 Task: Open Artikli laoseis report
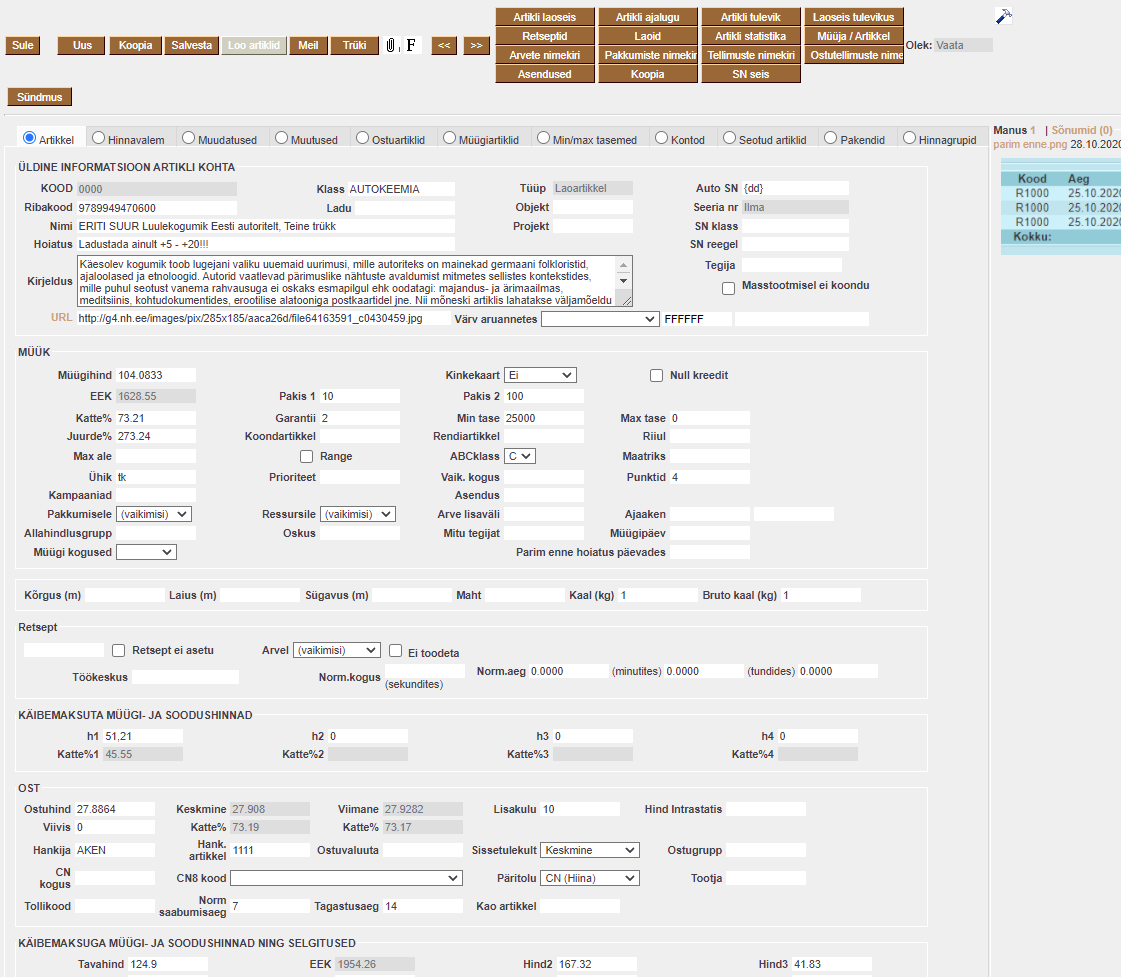pos(545,17)
